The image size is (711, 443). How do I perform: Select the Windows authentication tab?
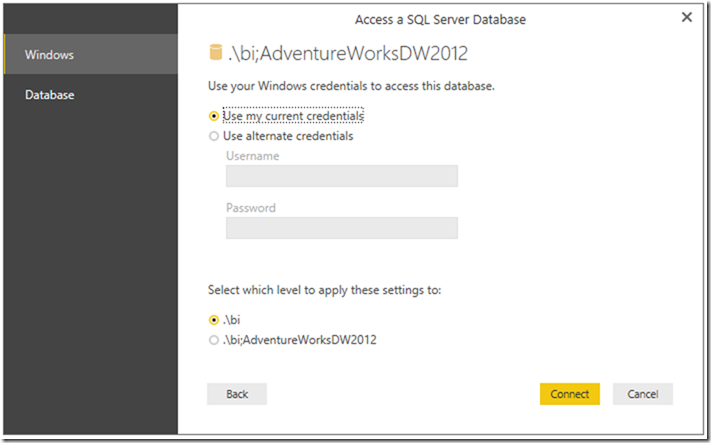coord(91,54)
